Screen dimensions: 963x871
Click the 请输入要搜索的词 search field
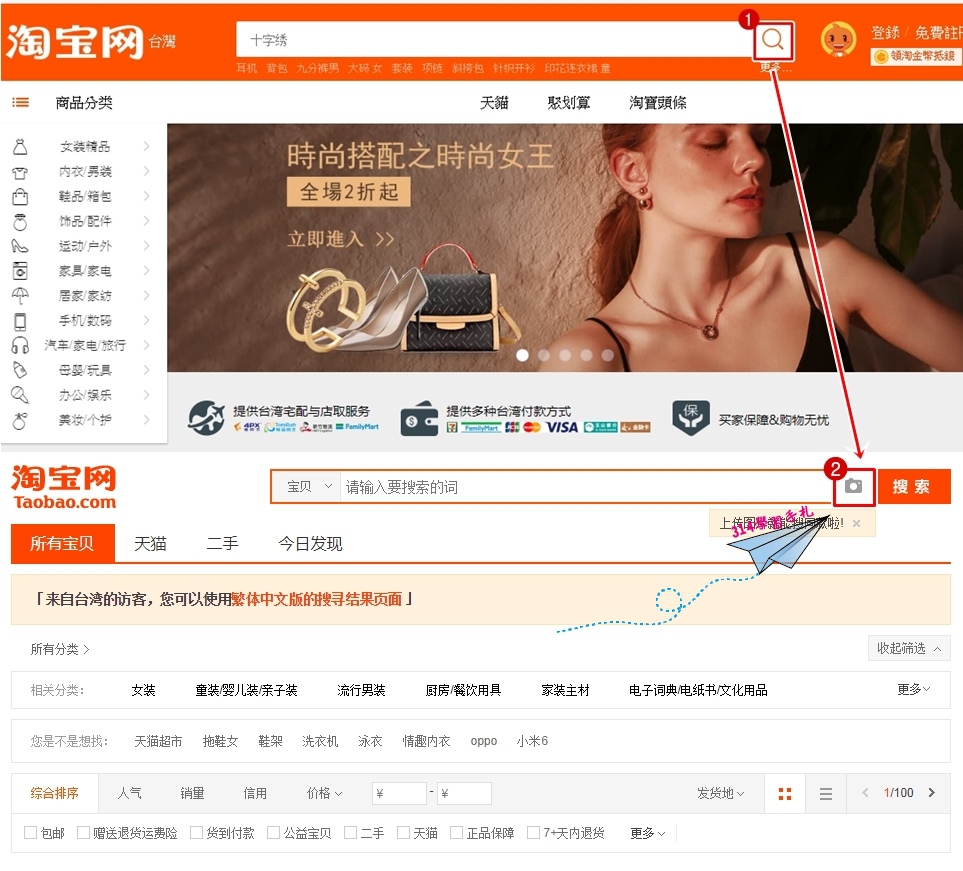[x=585, y=487]
